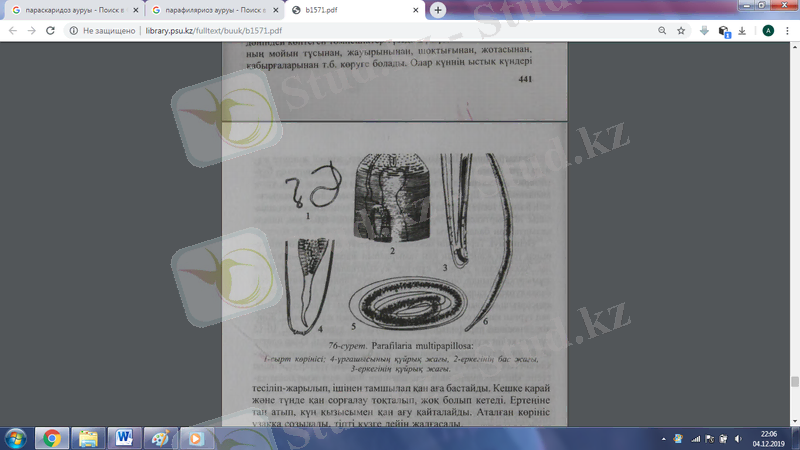Click the vertical scrollbar thumb
This screenshot has width=800, height=450.
795,381
